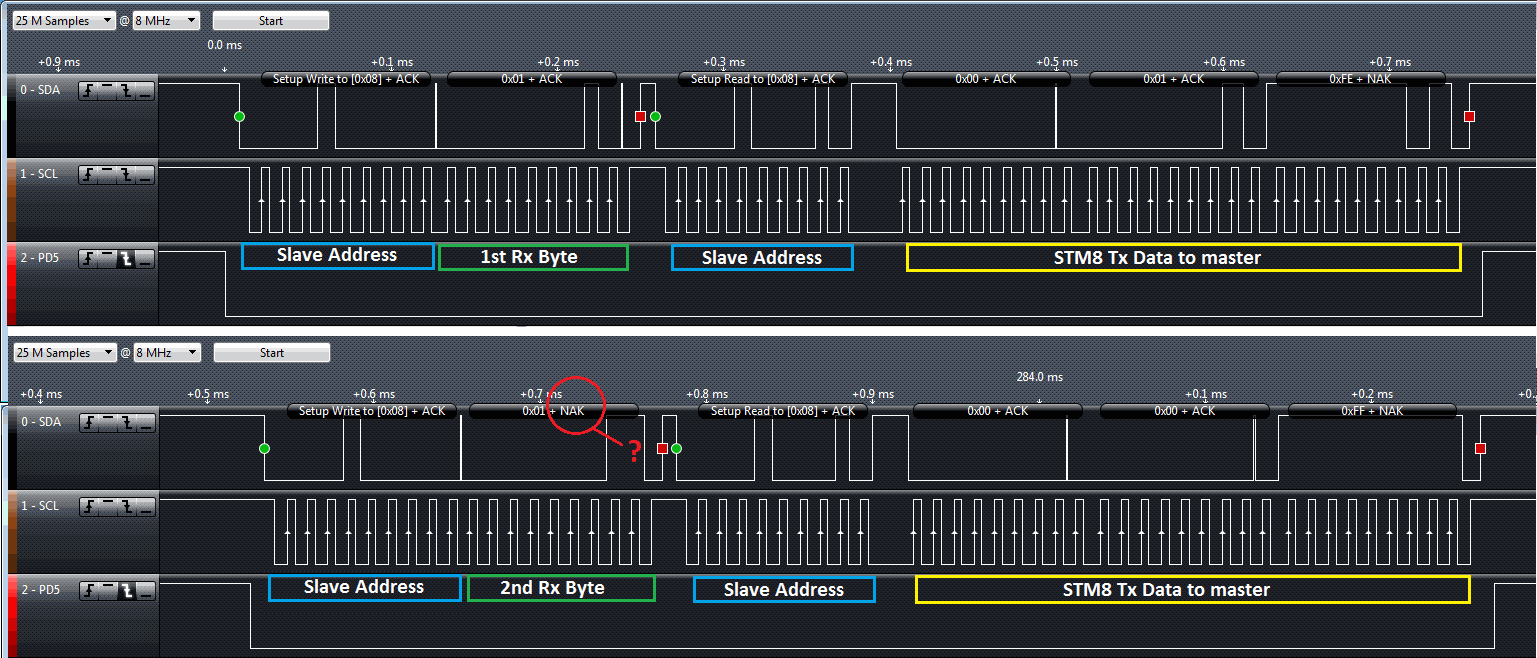Open 8 MHz sample rate dropdown, lower capture

coord(167,353)
